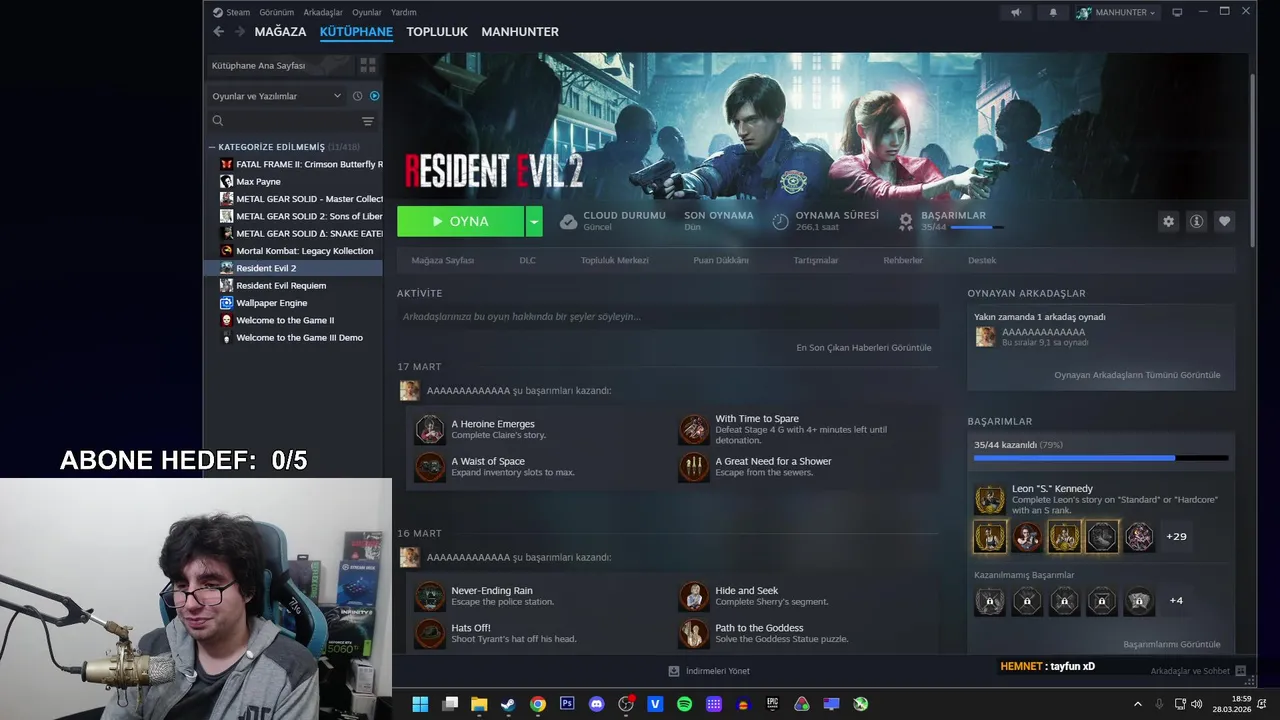Click En Son Çıkan Haberleri Görüntüle
The image size is (1280, 720).
[863, 348]
